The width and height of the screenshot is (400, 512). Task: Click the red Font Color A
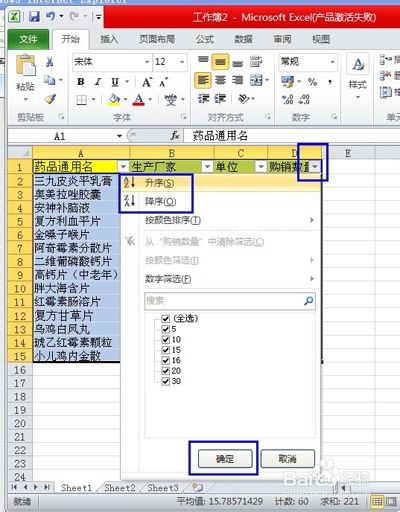[139, 99]
